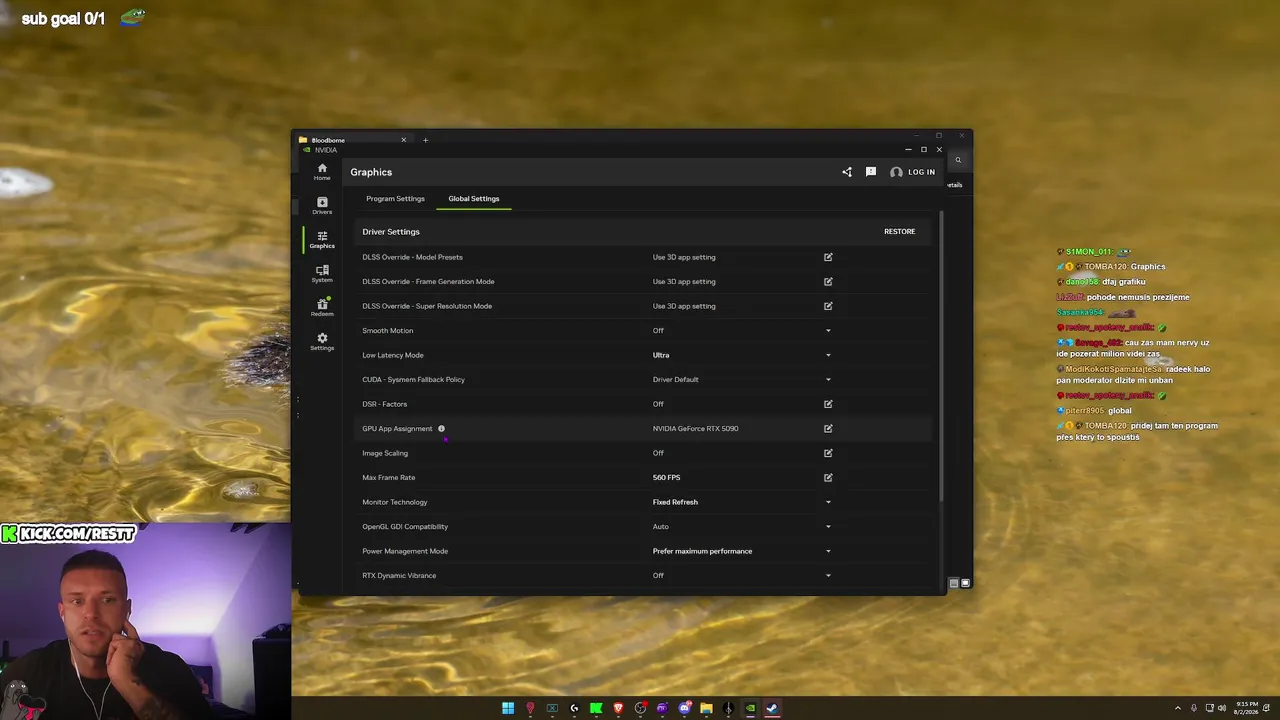Viewport: 1280px width, 720px height.
Task: Open the System section in the sidebar
Action: (x=322, y=273)
